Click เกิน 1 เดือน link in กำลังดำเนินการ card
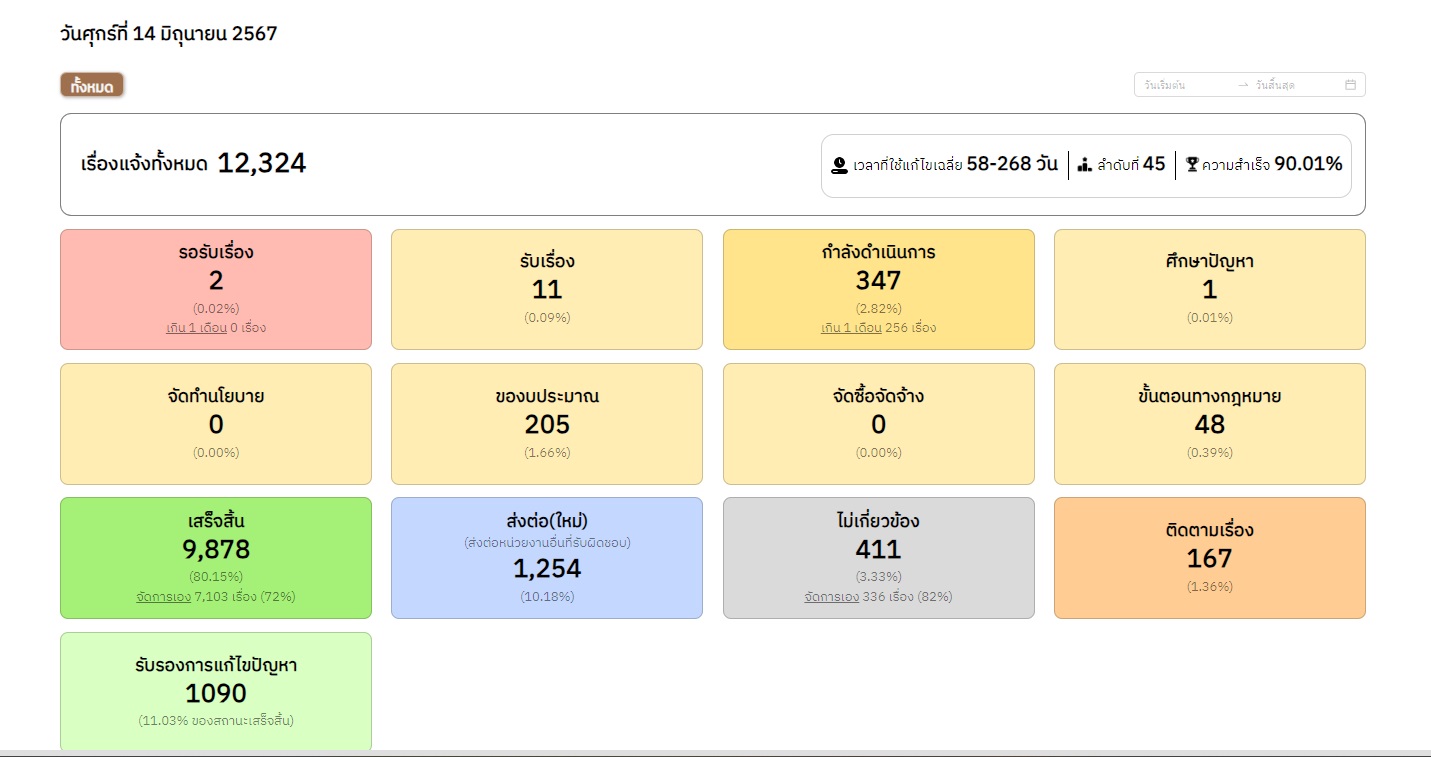The height and width of the screenshot is (757, 1431). pyautogui.click(x=851, y=328)
